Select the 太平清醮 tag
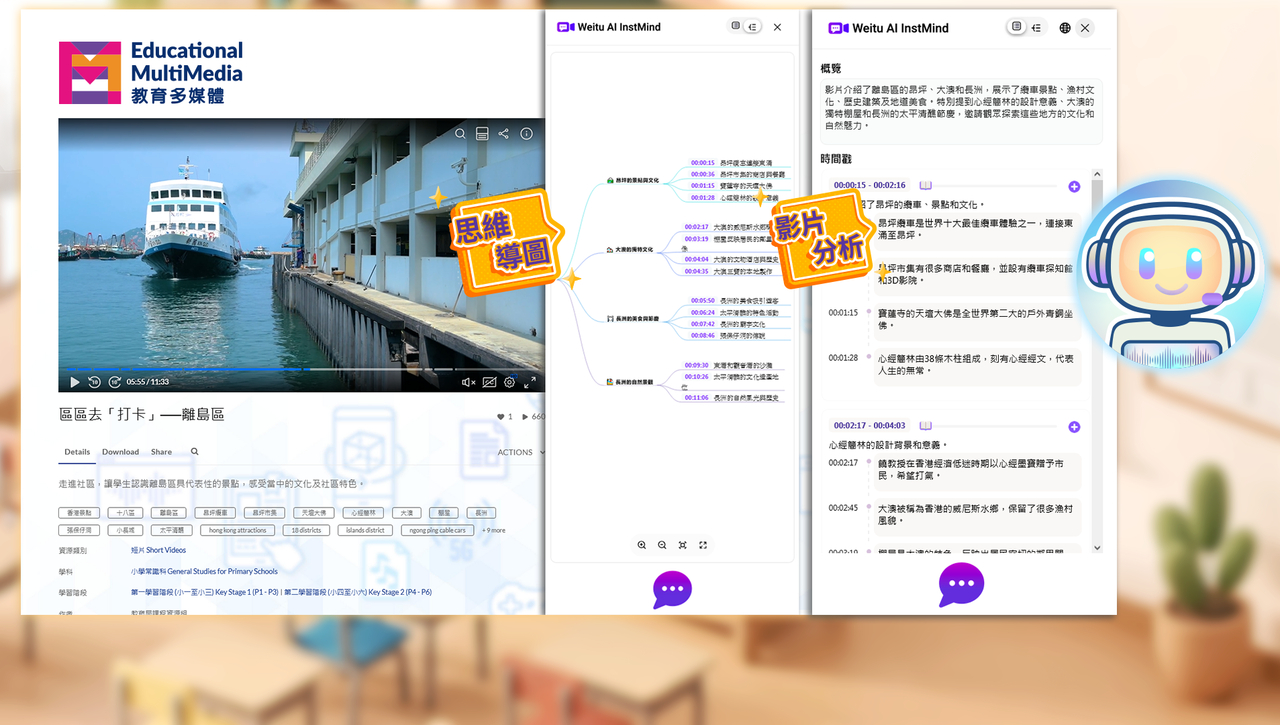Image resolution: width=1280 pixels, height=725 pixels. pyautogui.click(x=171, y=530)
